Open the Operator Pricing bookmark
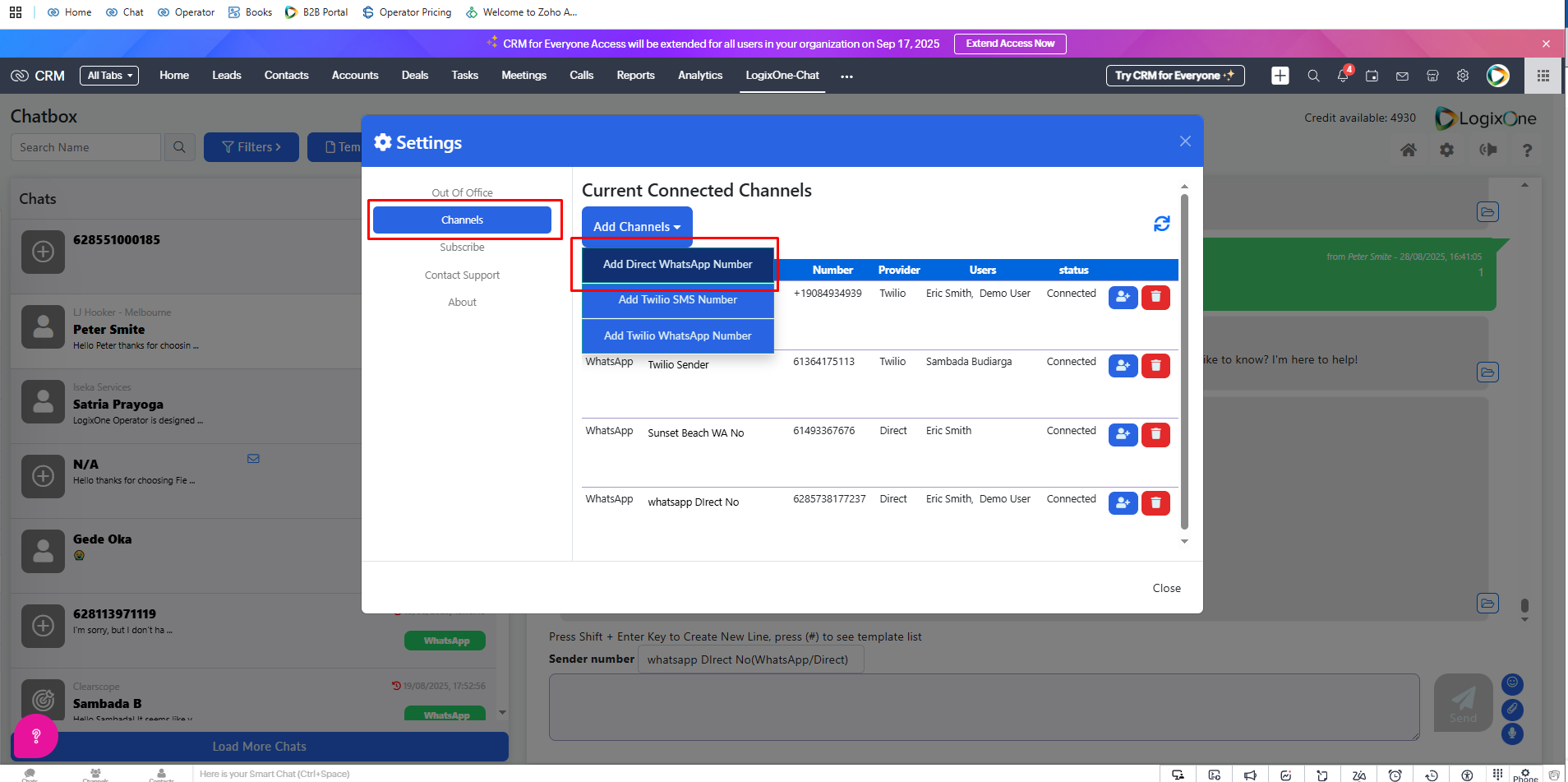 click(x=407, y=12)
